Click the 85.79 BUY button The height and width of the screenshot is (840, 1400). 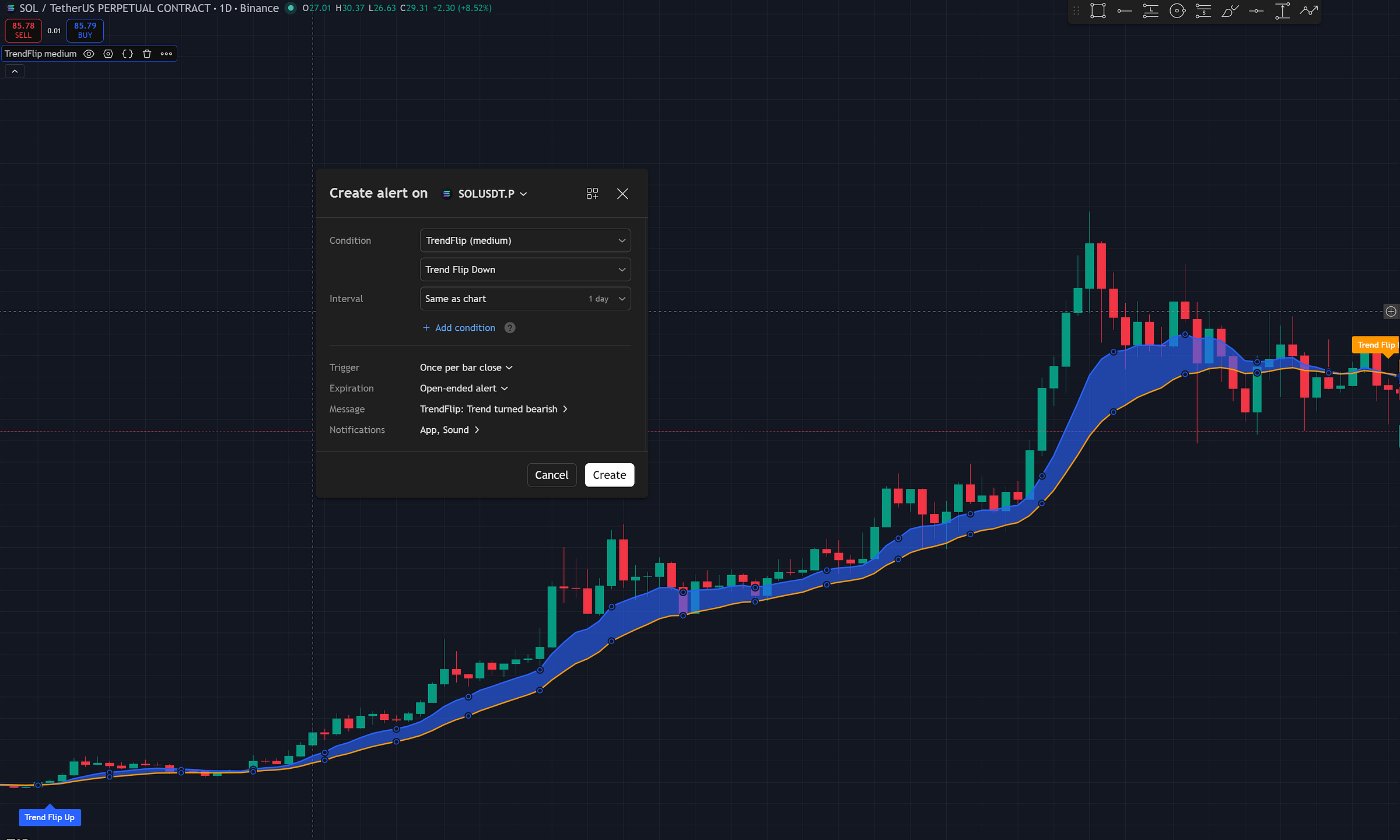click(x=85, y=30)
